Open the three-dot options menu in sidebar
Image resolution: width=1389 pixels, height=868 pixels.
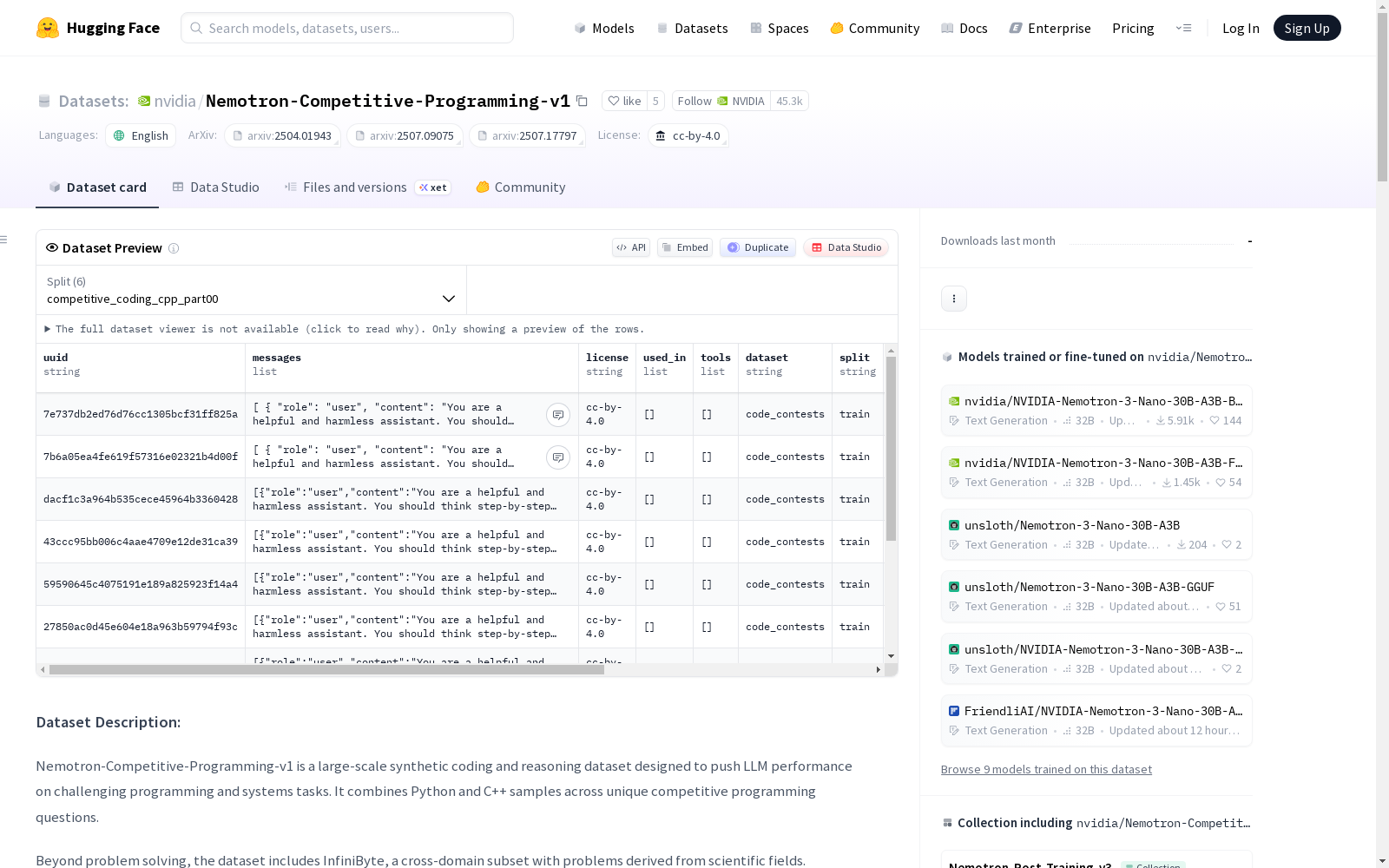954,299
